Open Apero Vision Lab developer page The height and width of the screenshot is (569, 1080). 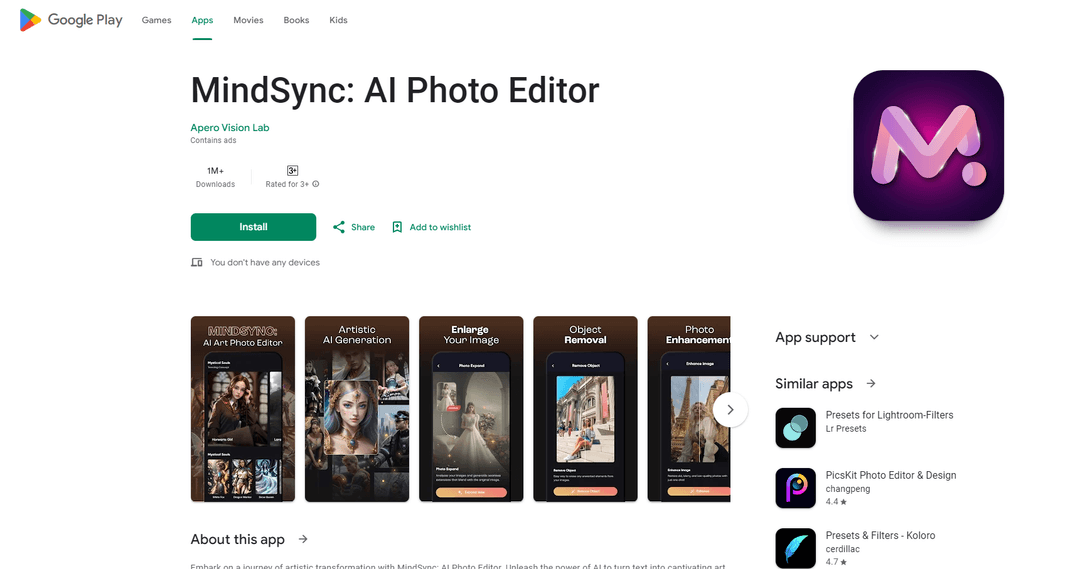pos(229,127)
